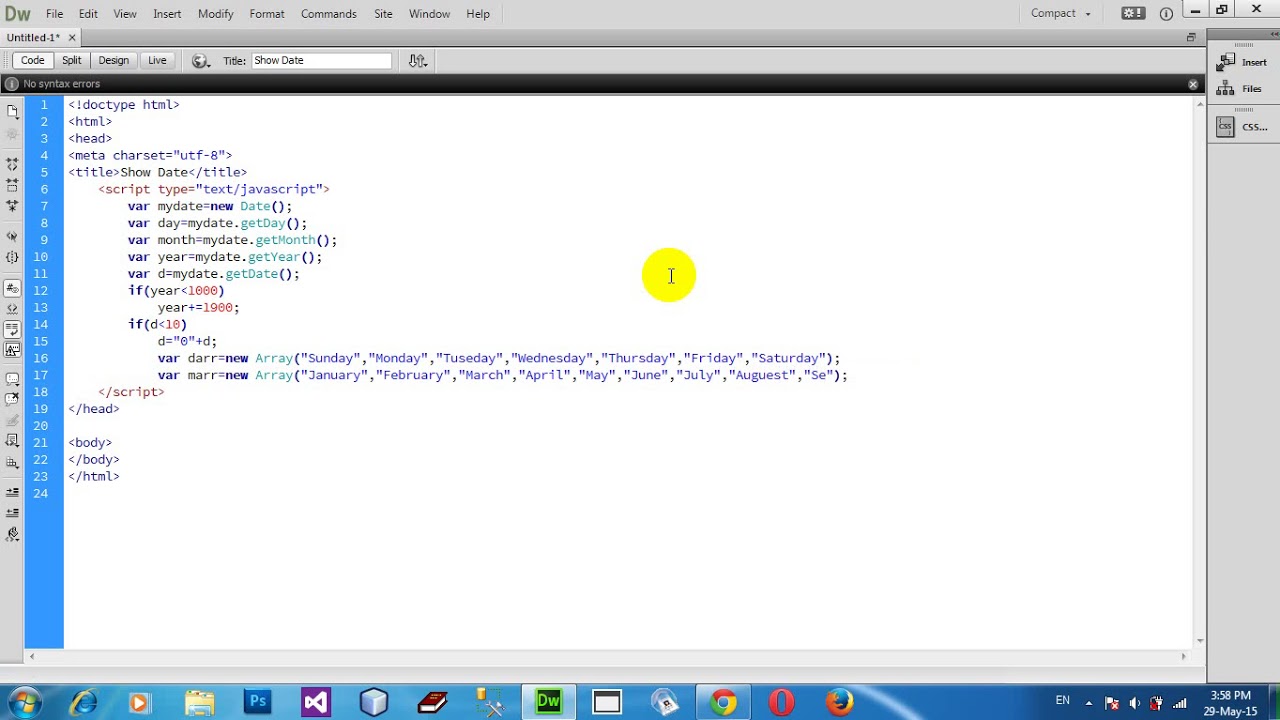Viewport: 1280px width, 720px height.
Task: Open Compact workspace dropdown
Action: coord(1061,13)
